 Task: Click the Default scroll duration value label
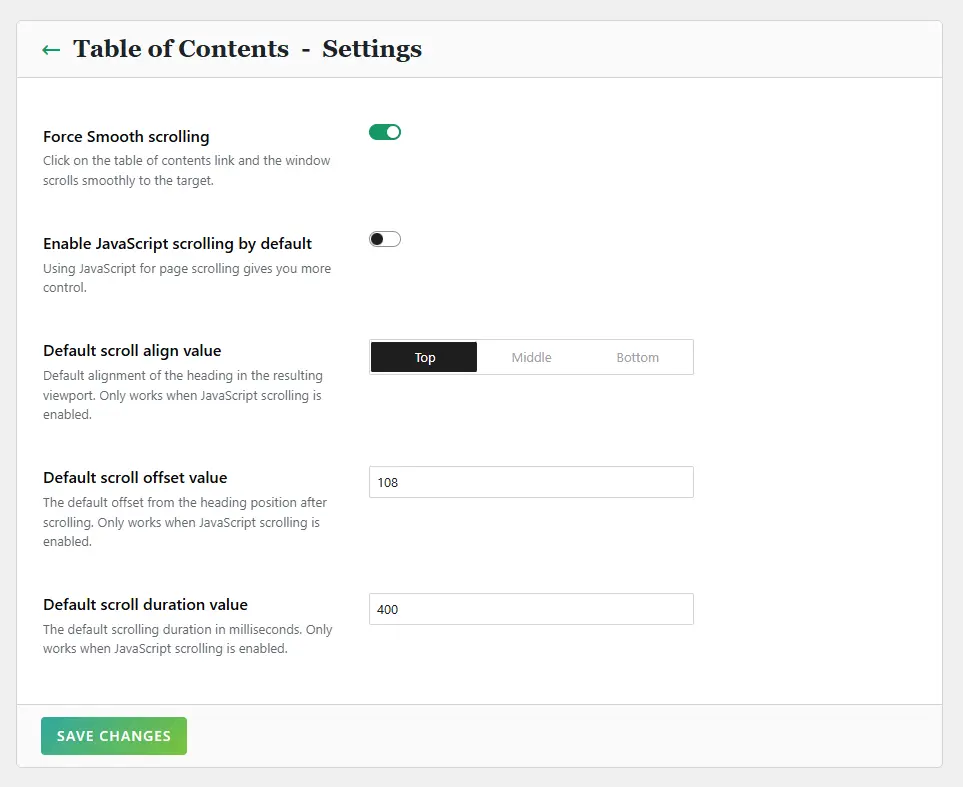[x=145, y=605]
